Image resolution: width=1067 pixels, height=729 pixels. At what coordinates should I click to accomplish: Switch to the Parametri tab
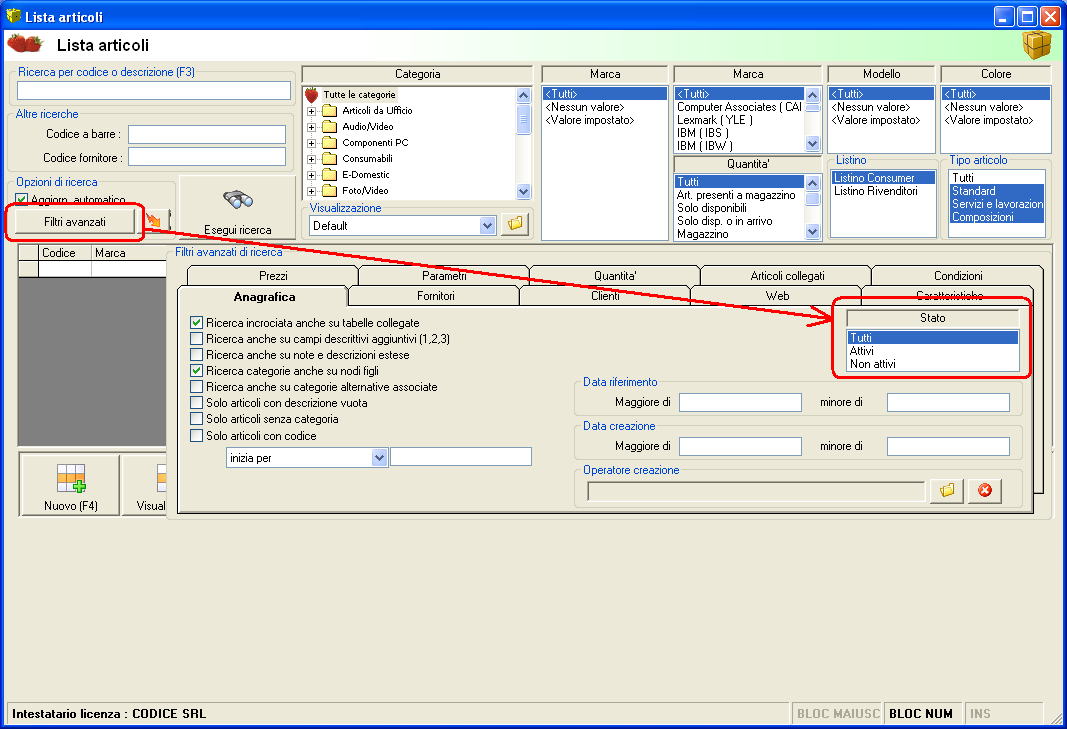pyautogui.click(x=444, y=276)
